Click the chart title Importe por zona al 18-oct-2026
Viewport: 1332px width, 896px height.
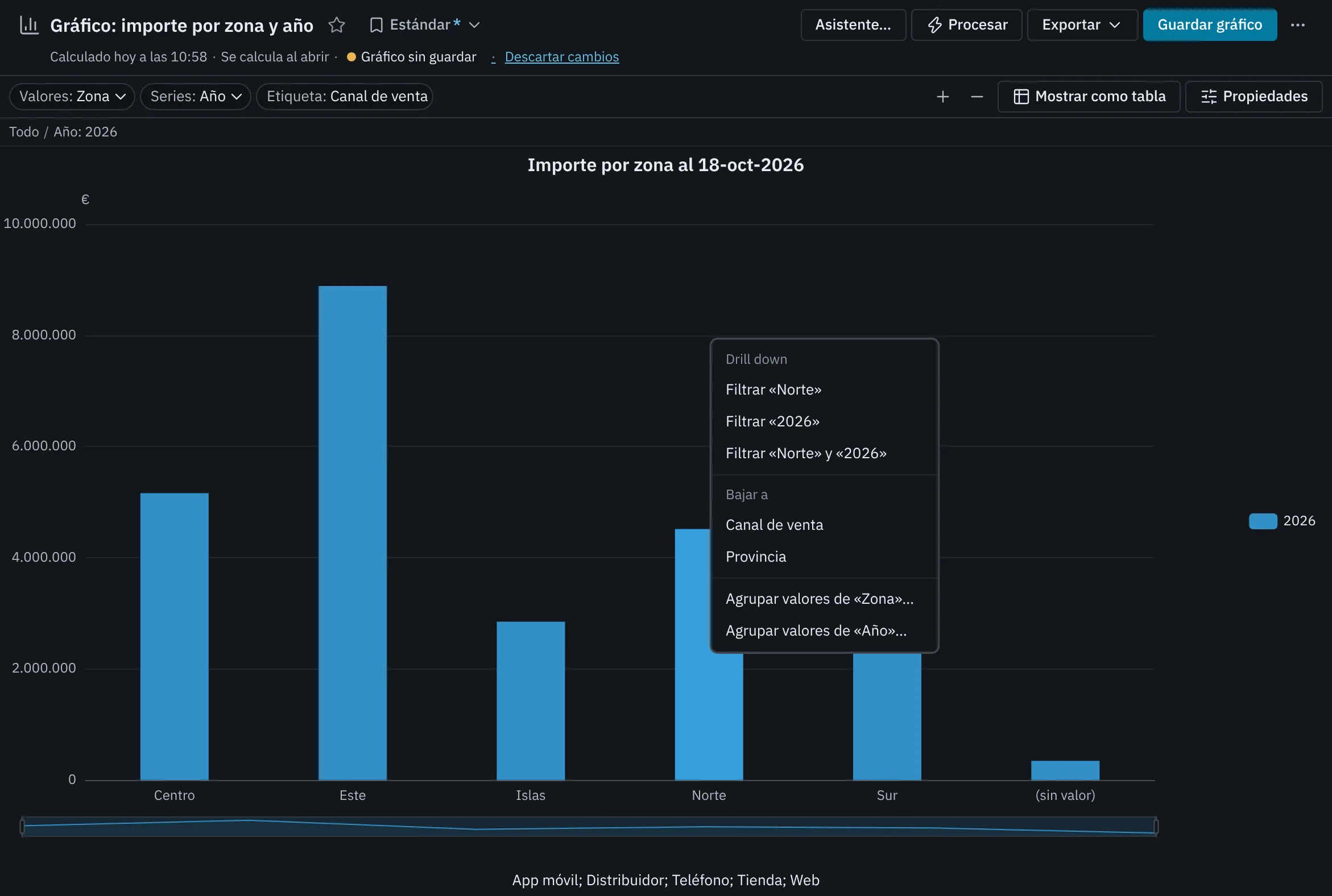665,165
